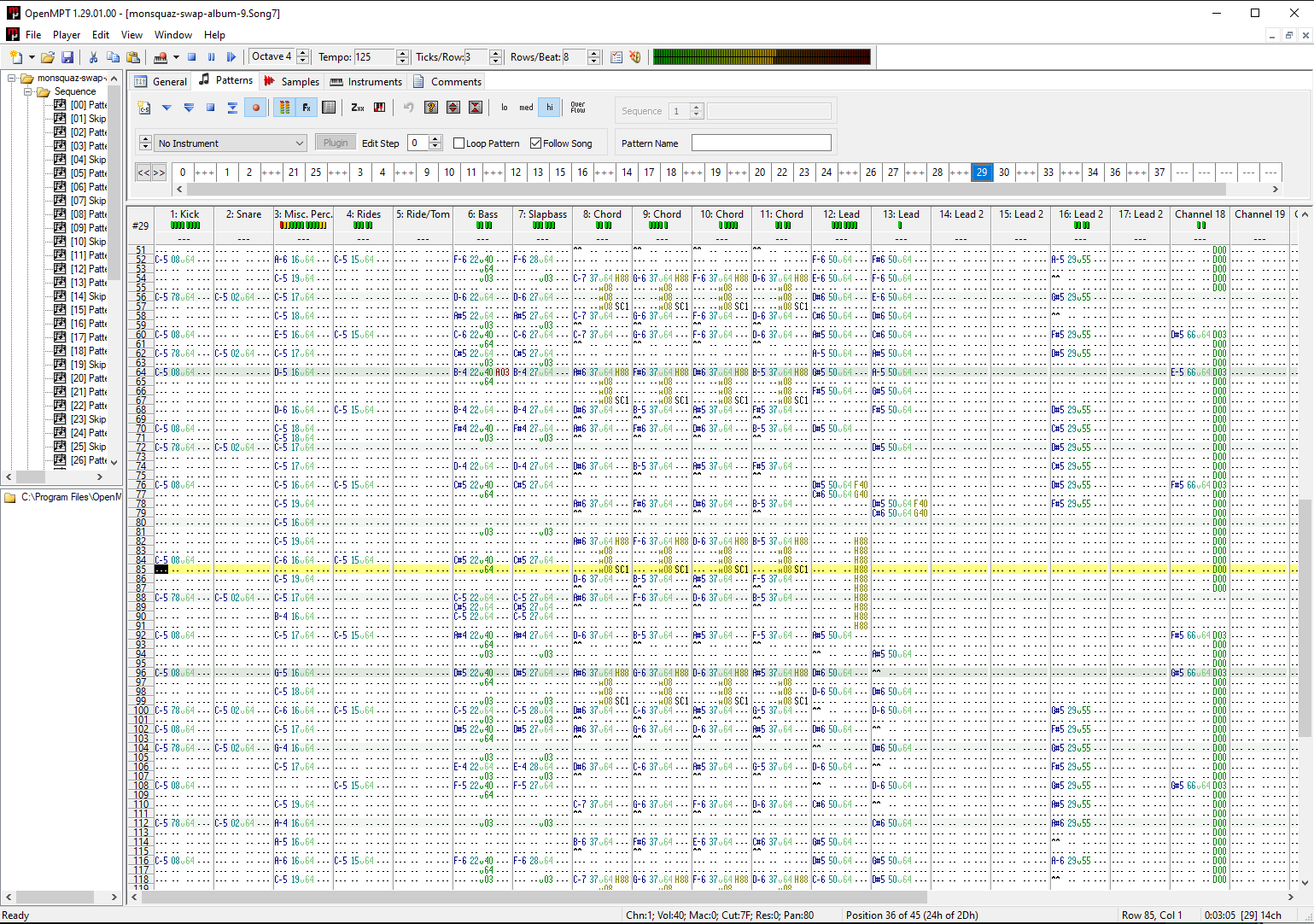Viewport: 1314px width, 924px height.
Task: Click the Ticks/Row stepper arrows
Action: [495, 57]
